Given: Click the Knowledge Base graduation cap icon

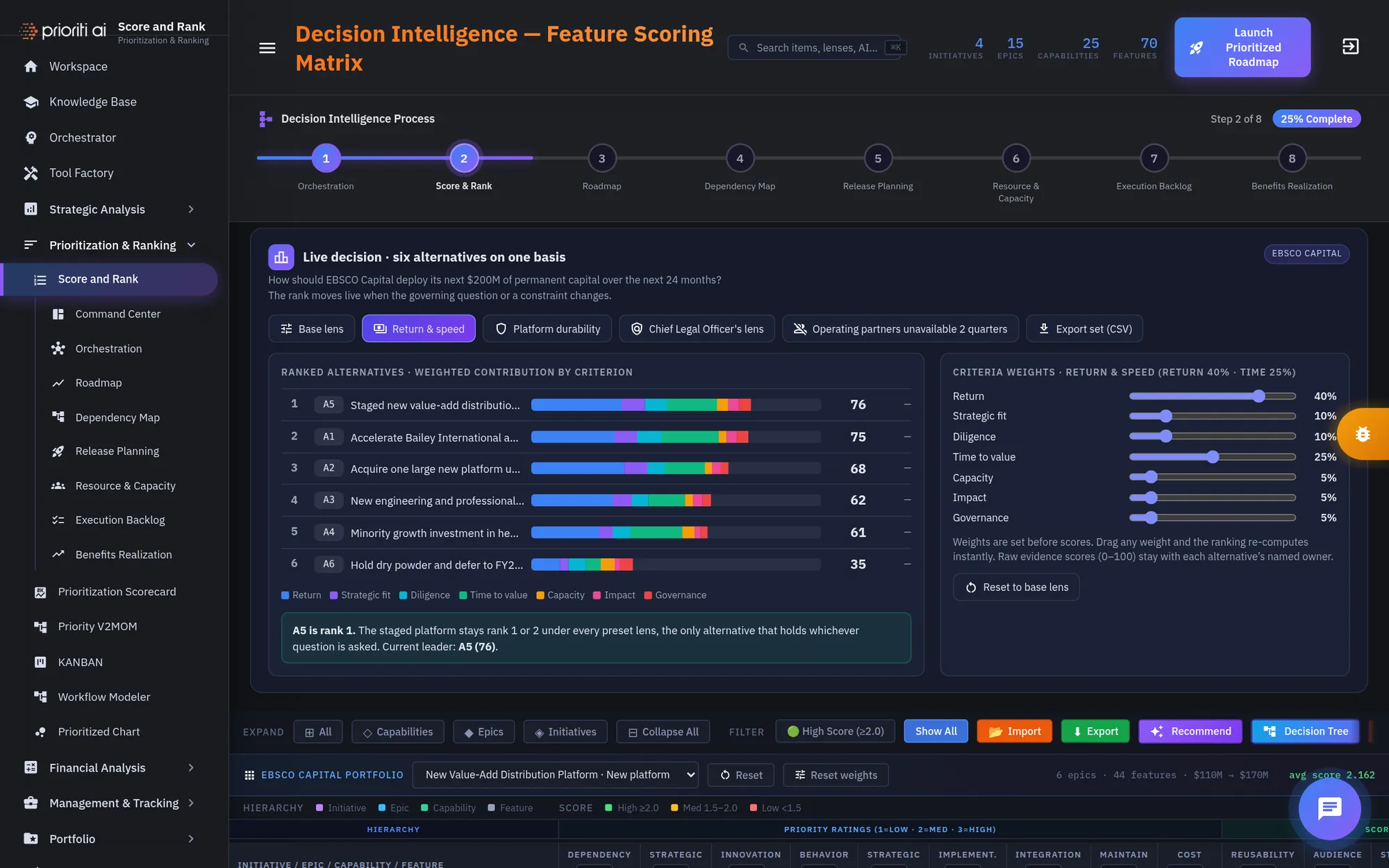Looking at the screenshot, I should click(31, 102).
